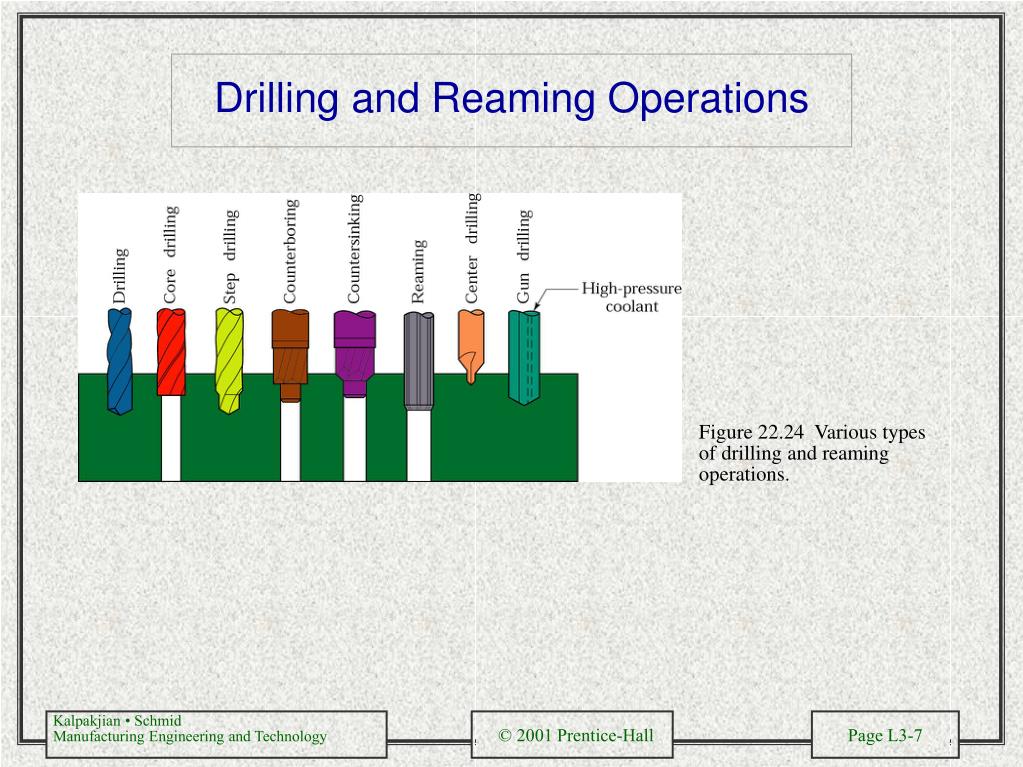The width and height of the screenshot is (1023, 767).
Task: Click the white hole under the reaming tool
Action: tap(419, 445)
